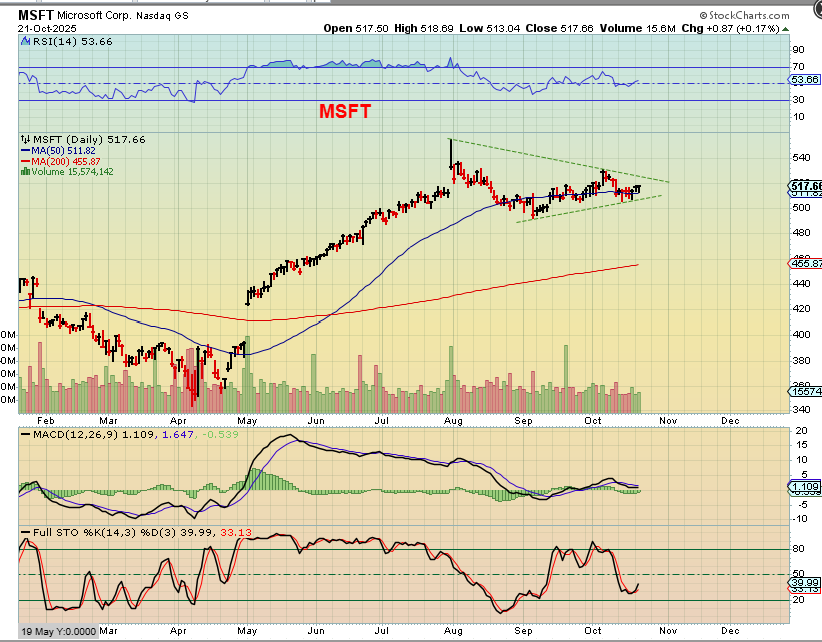
Task: Click the May label under the volume bars
Action: [x=247, y=421]
